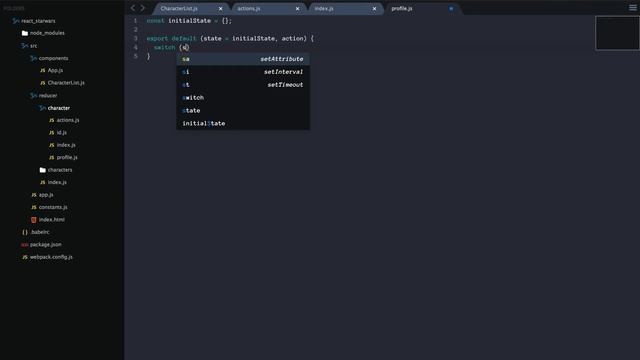The width and height of the screenshot is (640, 360).
Task: Click the JS icon beside CharacterList.js
Action: tap(42, 83)
